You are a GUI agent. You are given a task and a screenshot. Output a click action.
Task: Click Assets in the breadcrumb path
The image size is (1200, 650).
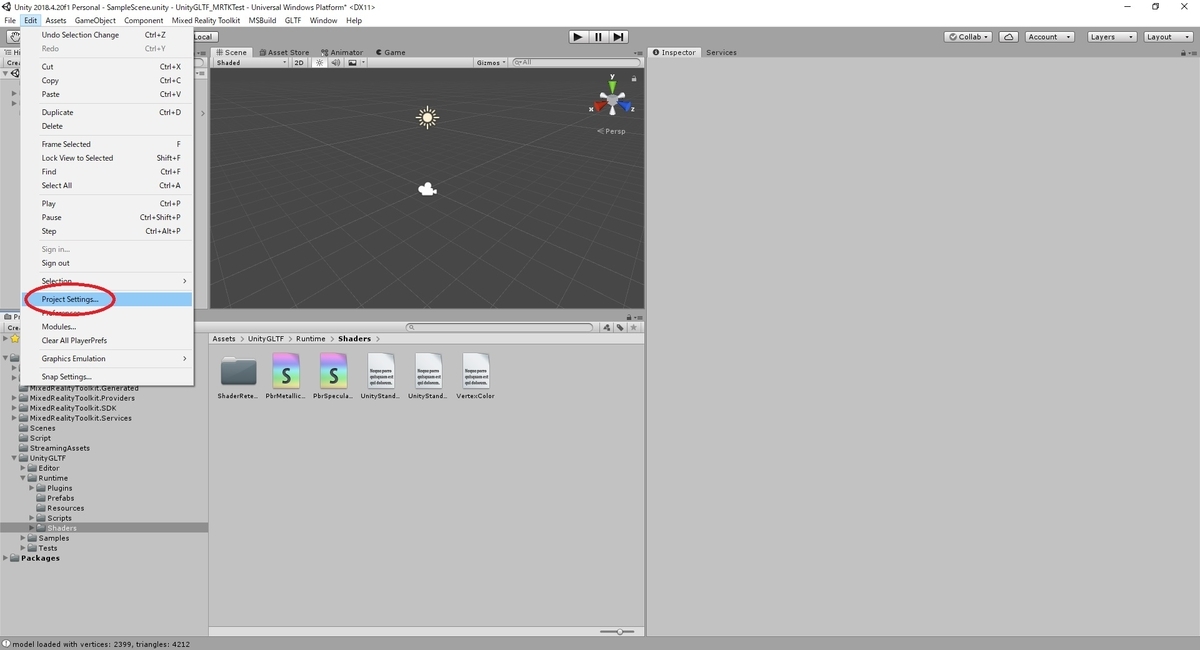point(224,339)
